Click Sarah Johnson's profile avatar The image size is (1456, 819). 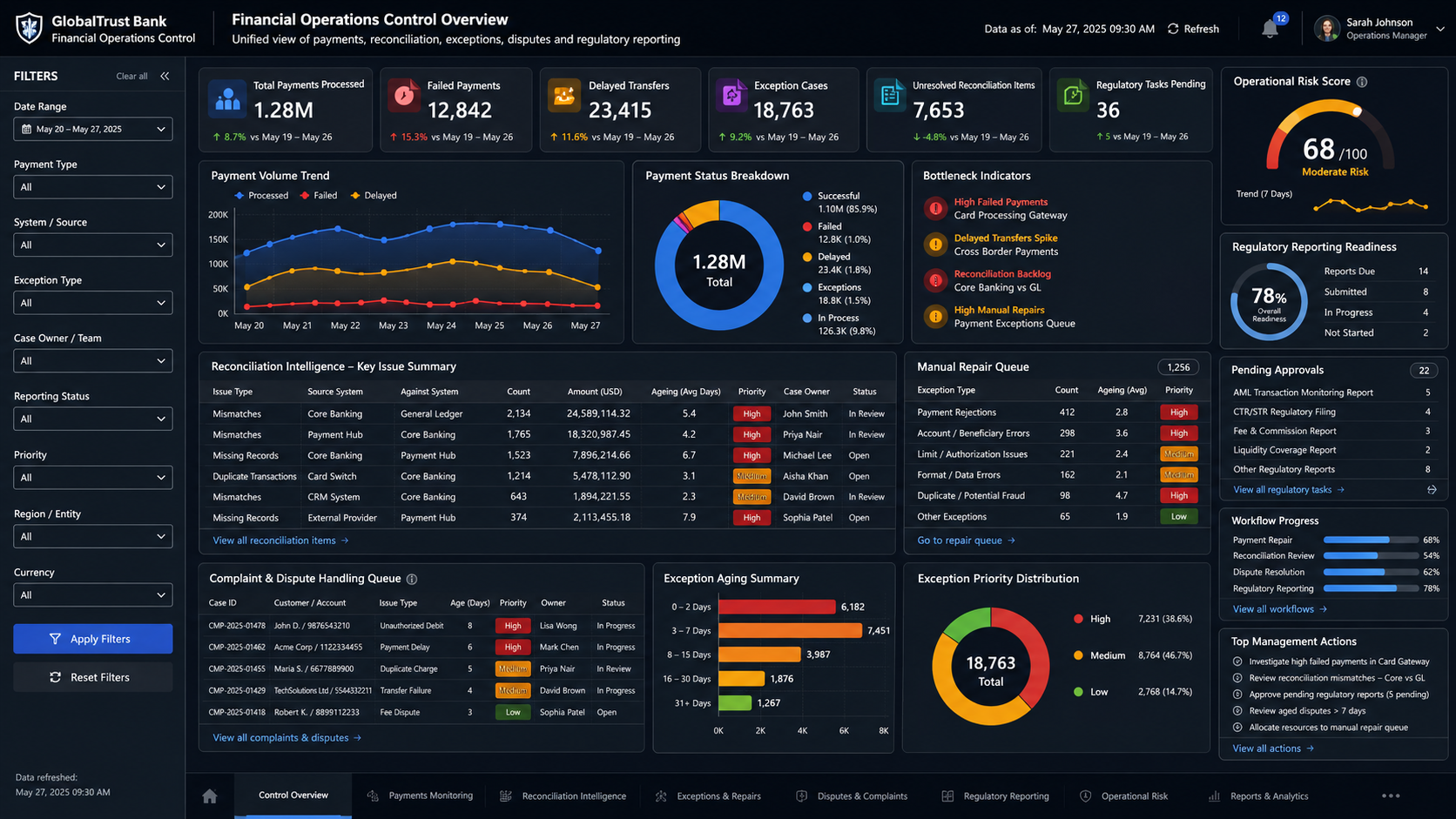pyautogui.click(x=1326, y=29)
